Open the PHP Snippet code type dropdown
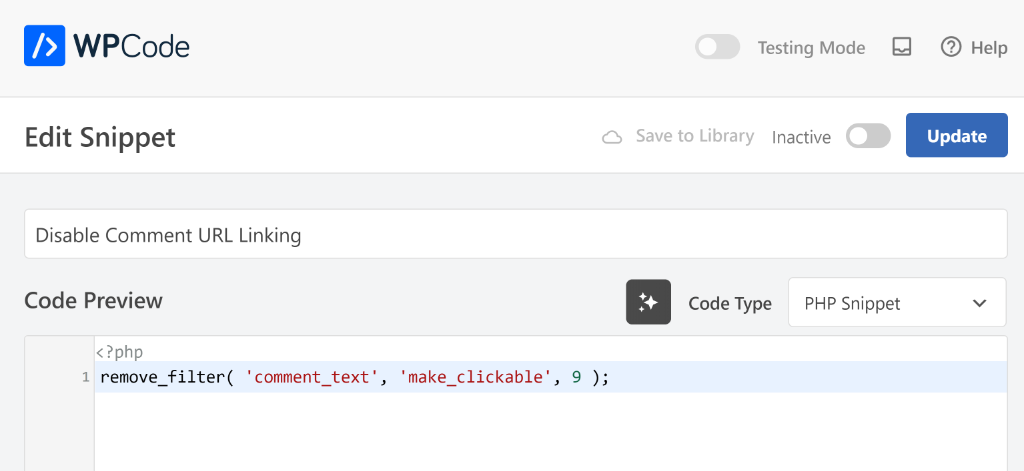Viewport: 1024px width, 471px height. pyautogui.click(x=897, y=302)
